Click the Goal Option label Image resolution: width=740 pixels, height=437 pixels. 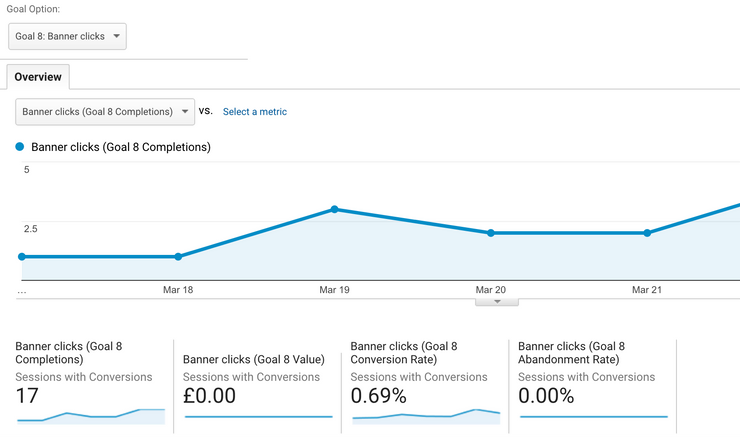(33, 9)
